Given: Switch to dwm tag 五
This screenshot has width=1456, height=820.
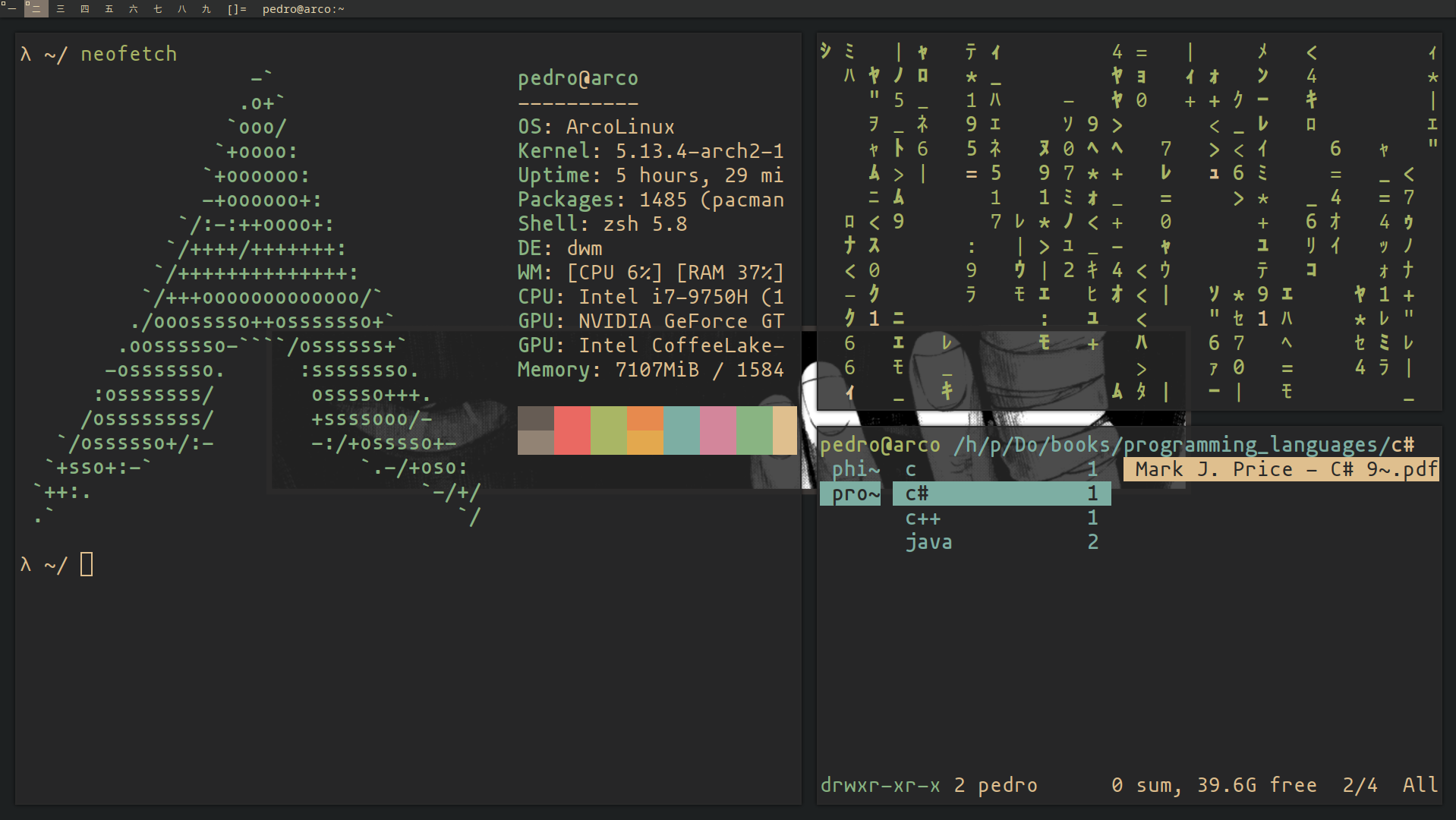Looking at the screenshot, I should pyautogui.click(x=109, y=9).
